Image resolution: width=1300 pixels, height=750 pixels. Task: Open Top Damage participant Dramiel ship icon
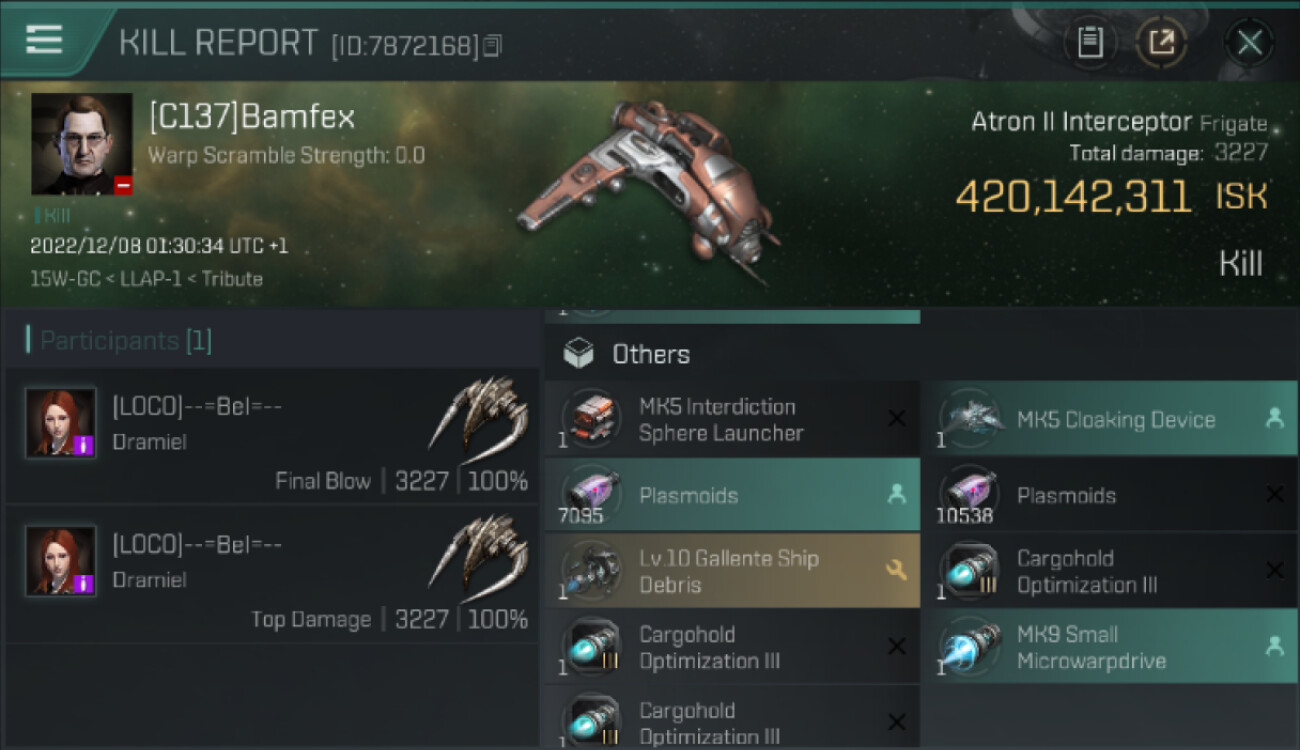pyautogui.click(x=480, y=551)
